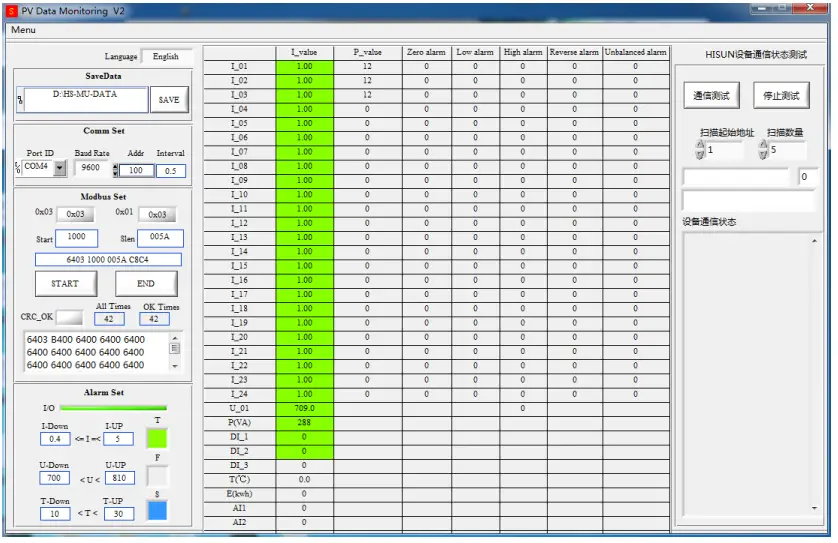Click the High alarm column header
This screenshot has height=543, width=838.
pos(523,52)
